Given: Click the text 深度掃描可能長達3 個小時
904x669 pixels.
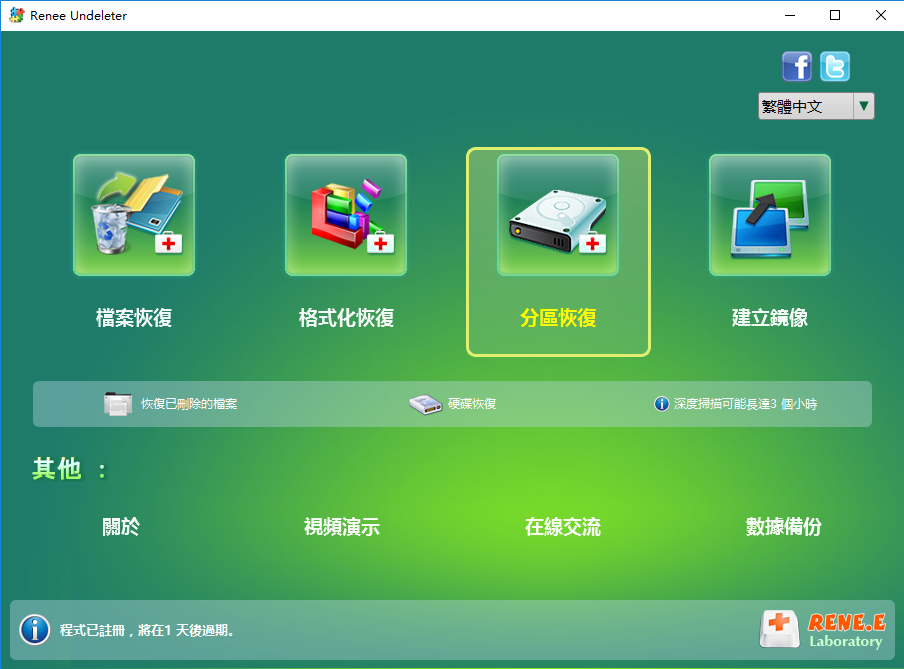Looking at the screenshot, I should click(745, 404).
